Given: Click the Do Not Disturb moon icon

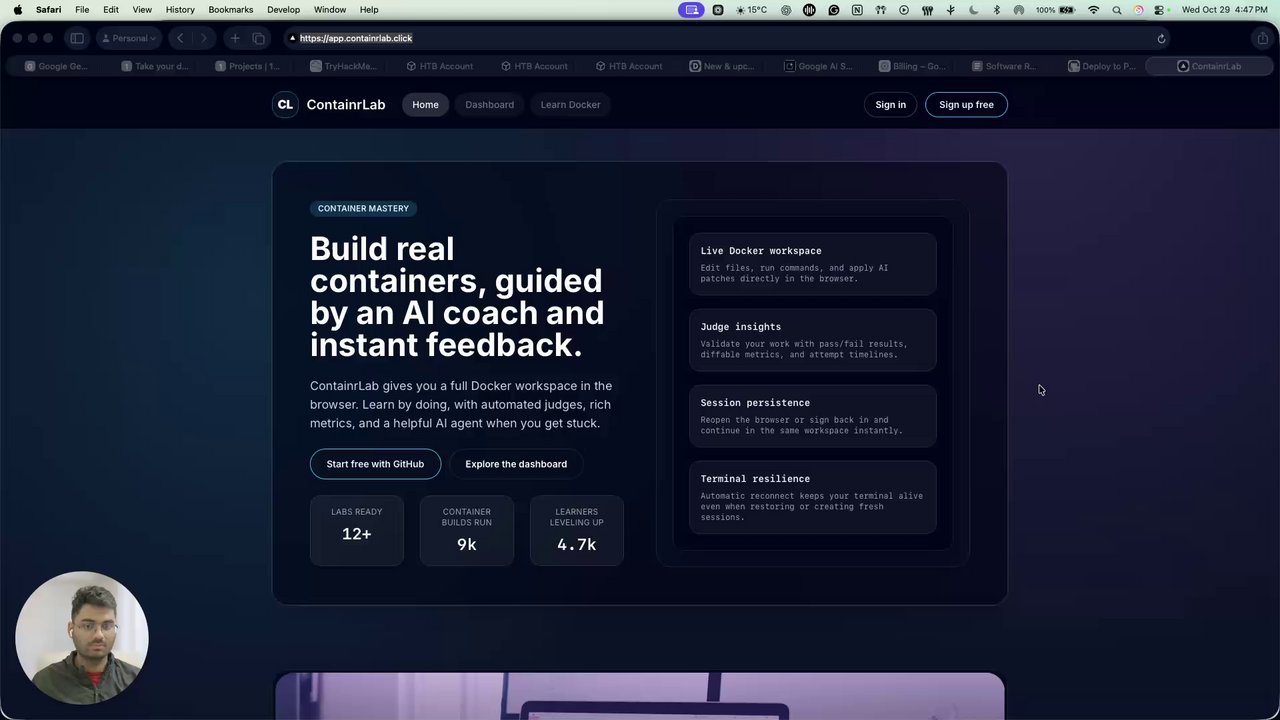Looking at the screenshot, I should coord(973,10).
